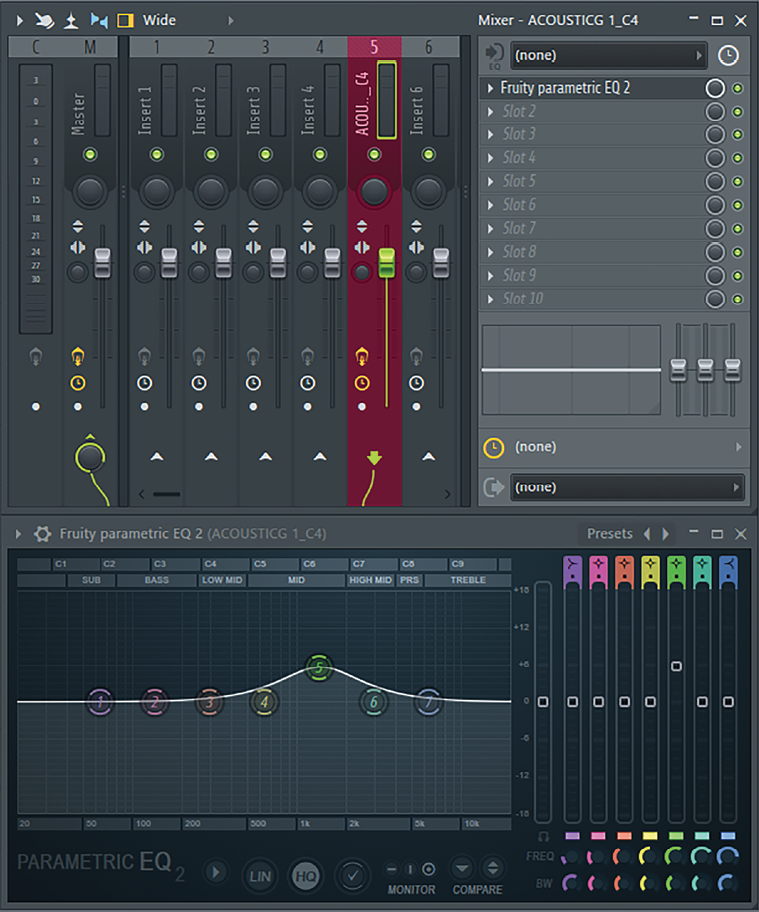
Task: Open the Presets menu in EQ window
Action: [609, 533]
